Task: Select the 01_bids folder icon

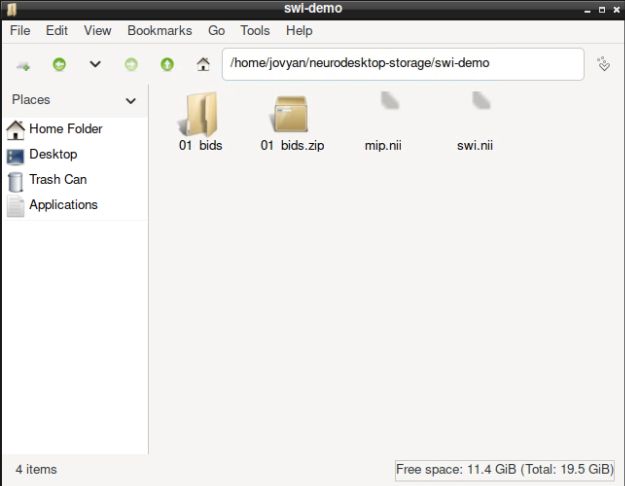Action: pos(200,114)
